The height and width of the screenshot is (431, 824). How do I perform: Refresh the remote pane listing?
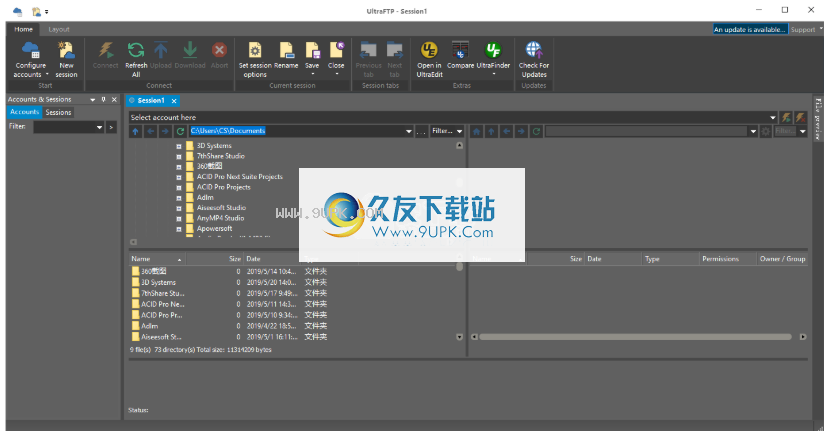pos(536,131)
